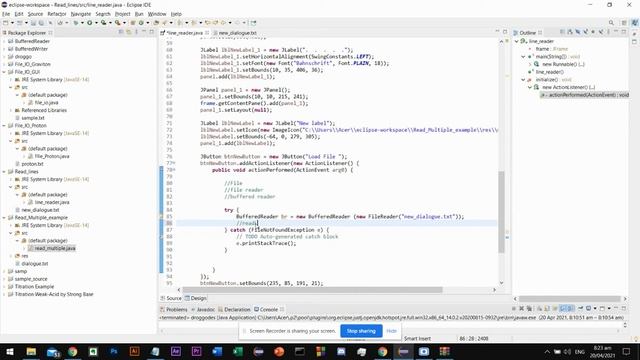Screen dimensions: 640x360
Task: Open Excel from the taskbar
Action: click(x=238, y=351)
